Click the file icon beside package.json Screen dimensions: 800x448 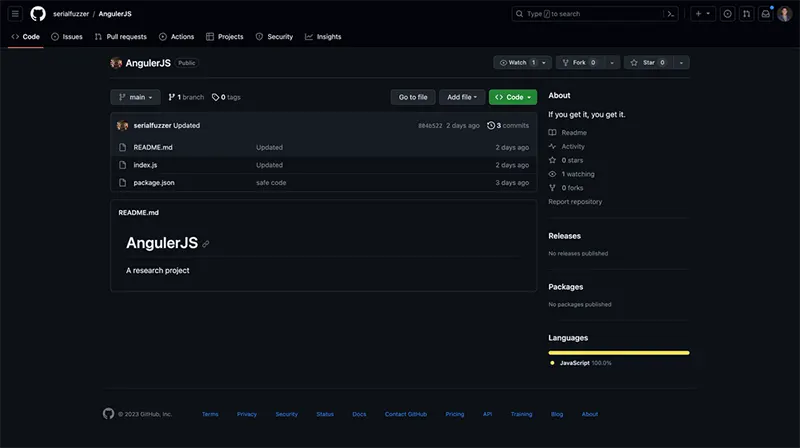pyautogui.click(x=122, y=183)
